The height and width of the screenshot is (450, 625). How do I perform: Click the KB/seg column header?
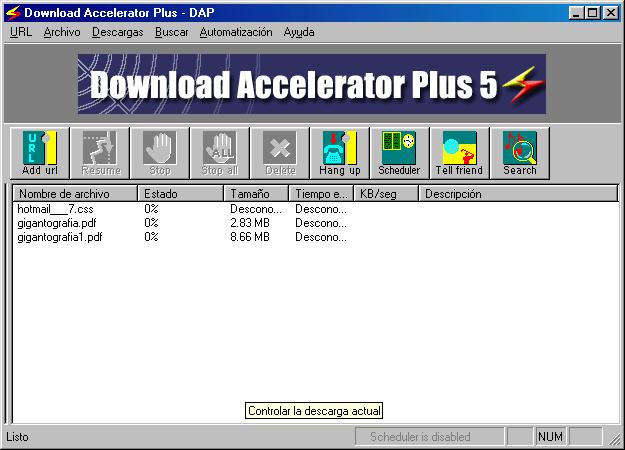pyautogui.click(x=386, y=194)
